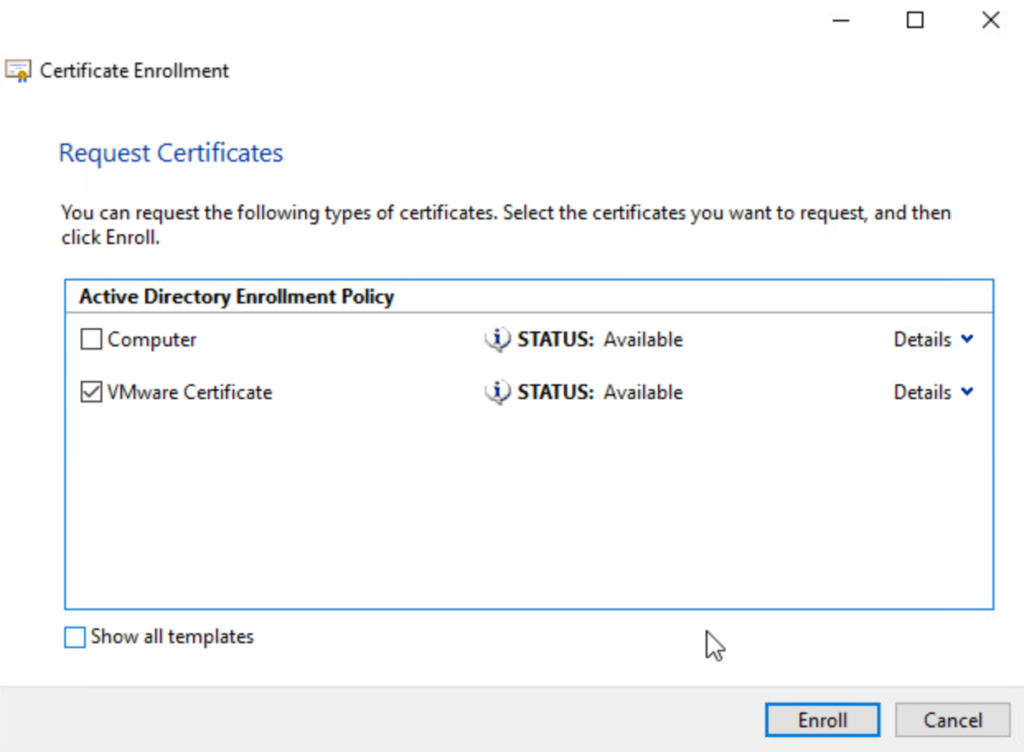Enable the Show all templates checkbox

coord(75,637)
